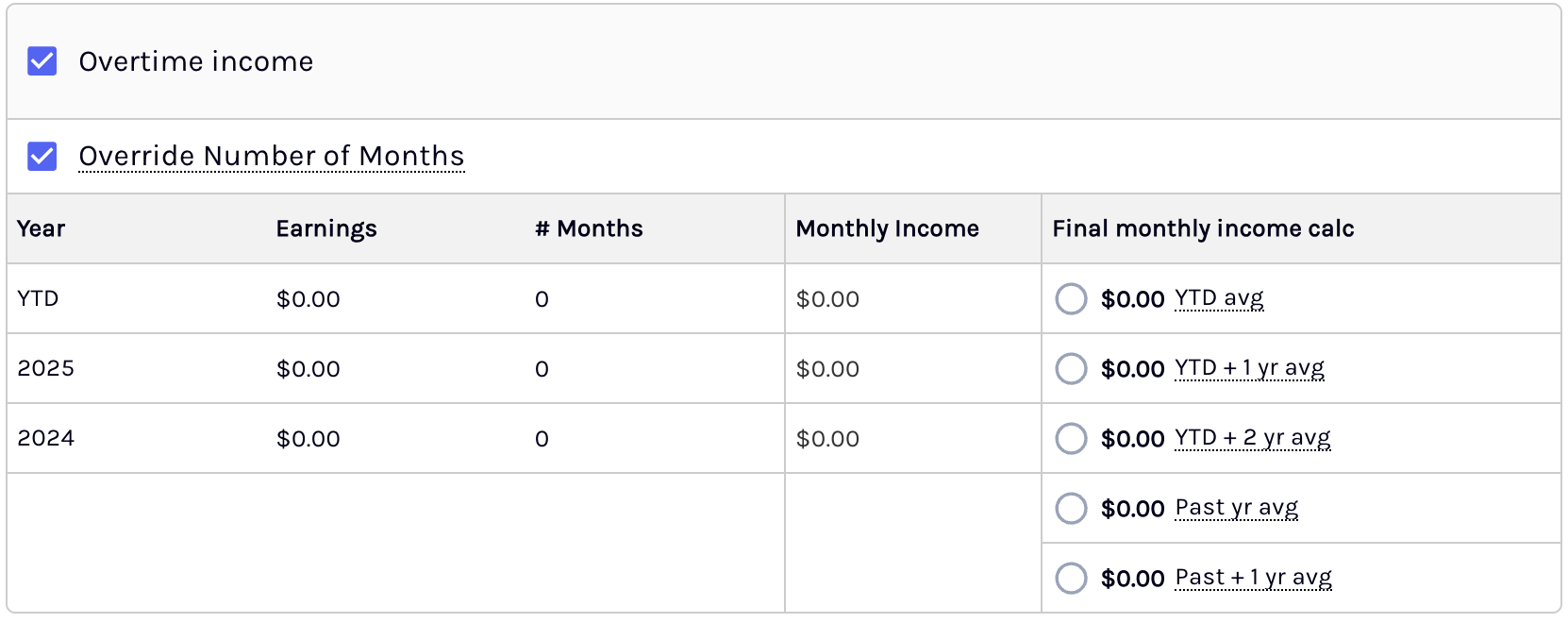Click the Final monthly income calc header

[1203, 228]
